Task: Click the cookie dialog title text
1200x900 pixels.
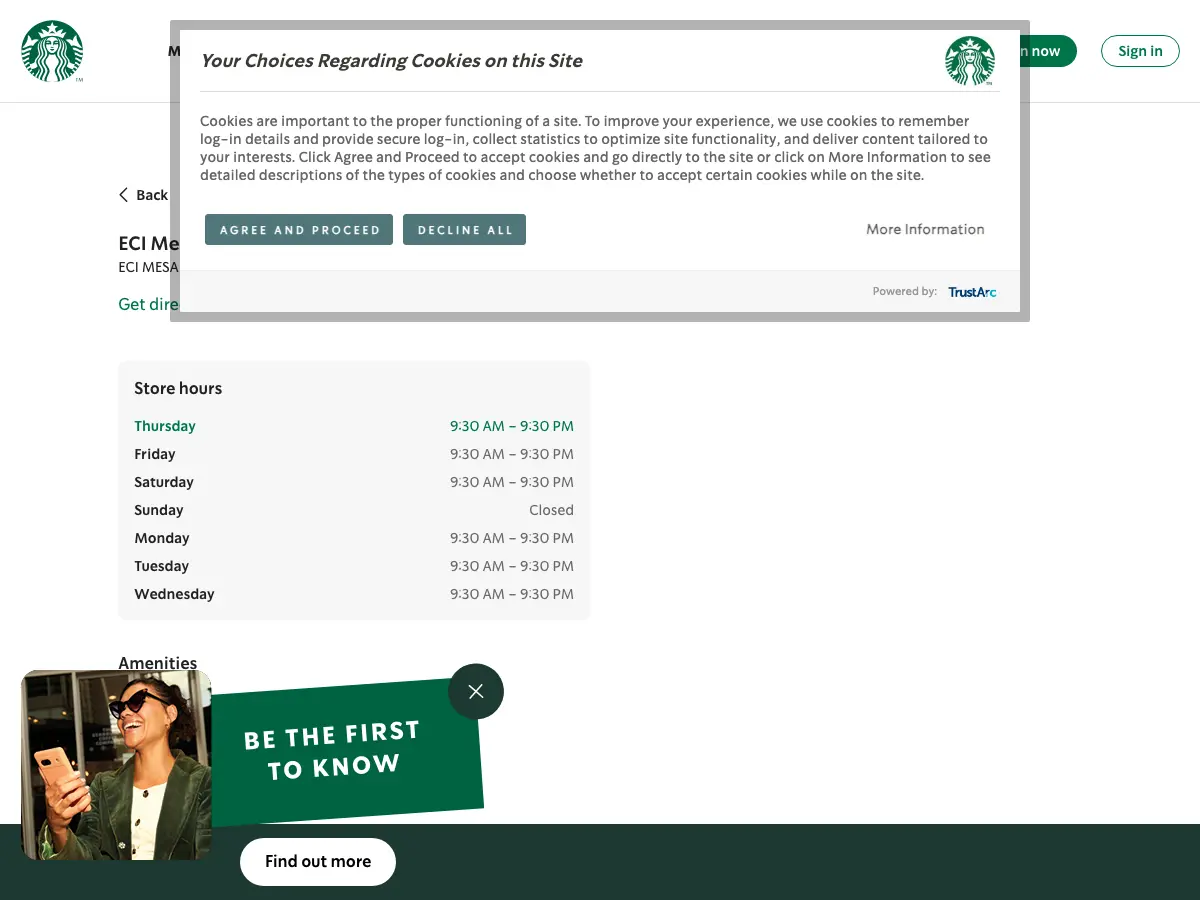Action: [391, 60]
